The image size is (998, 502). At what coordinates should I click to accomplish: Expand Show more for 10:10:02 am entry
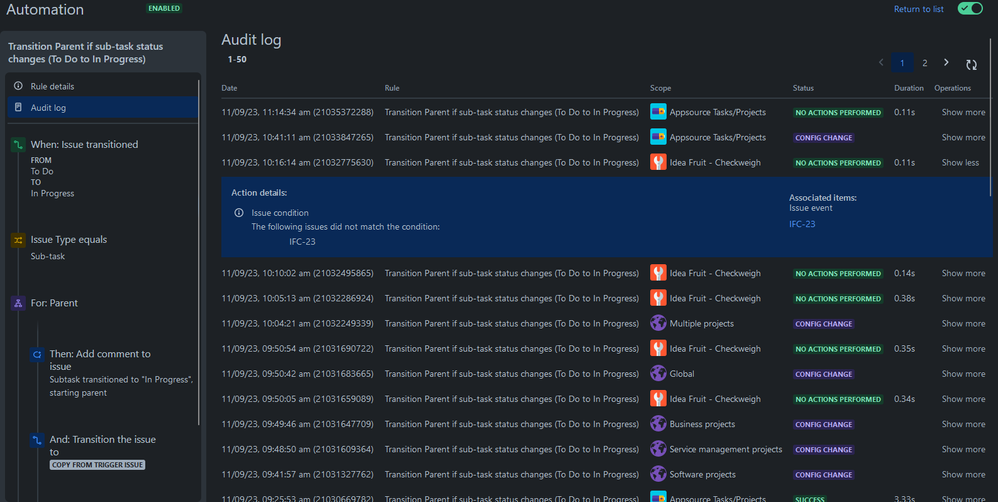click(963, 273)
